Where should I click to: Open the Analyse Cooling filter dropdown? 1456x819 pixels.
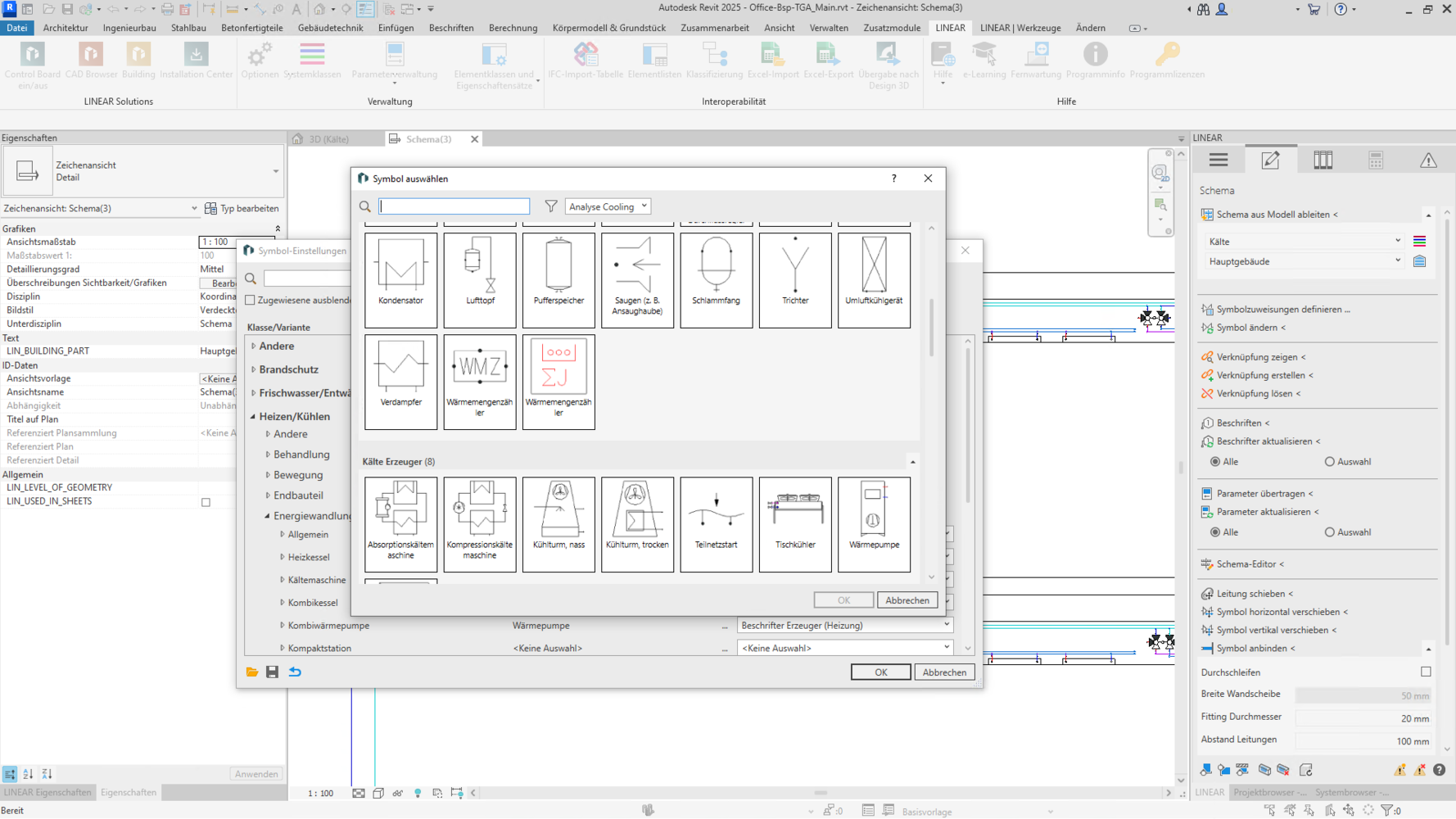tap(608, 206)
